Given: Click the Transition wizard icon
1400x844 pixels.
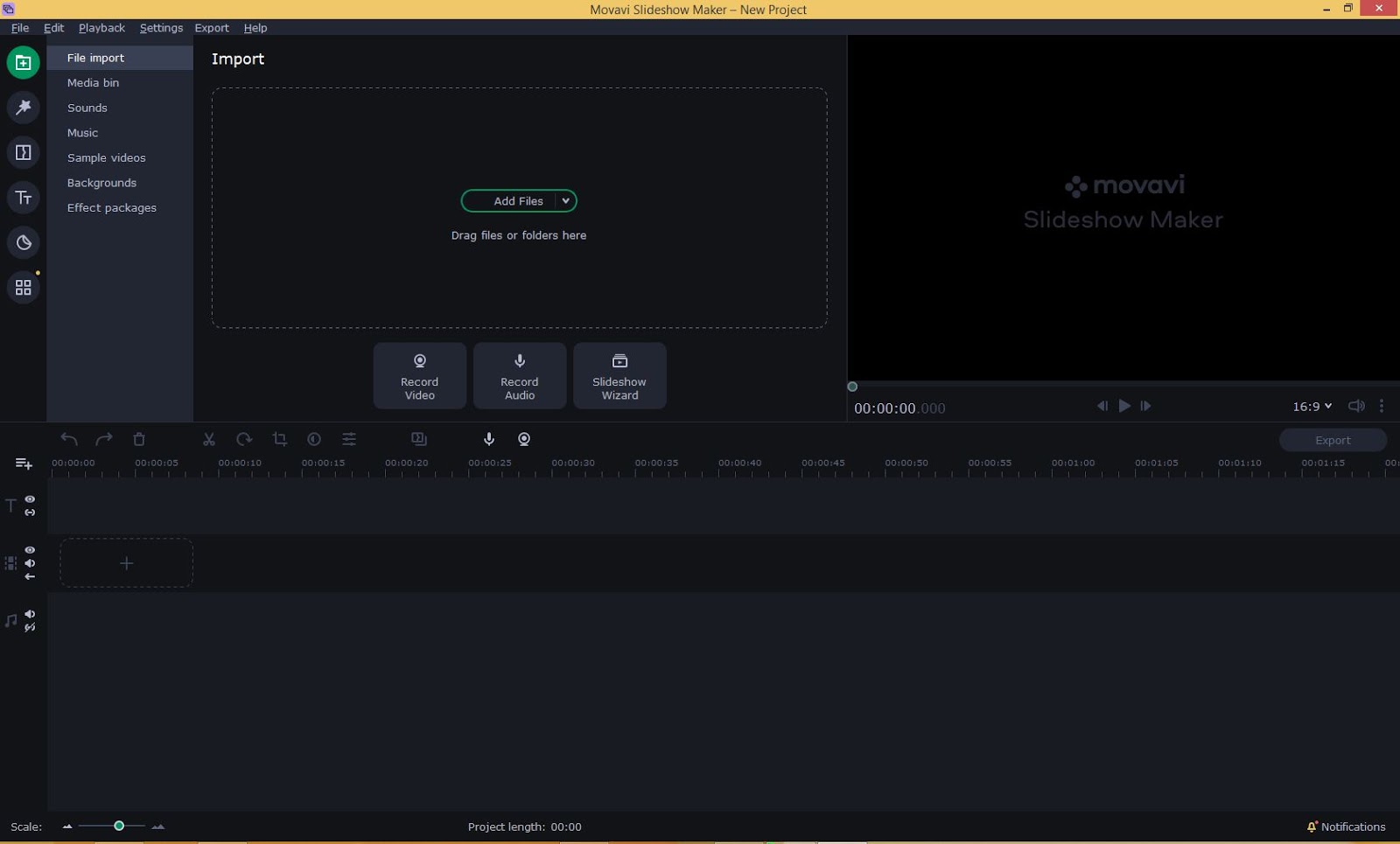Looking at the screenshot, I should point(419,439).
